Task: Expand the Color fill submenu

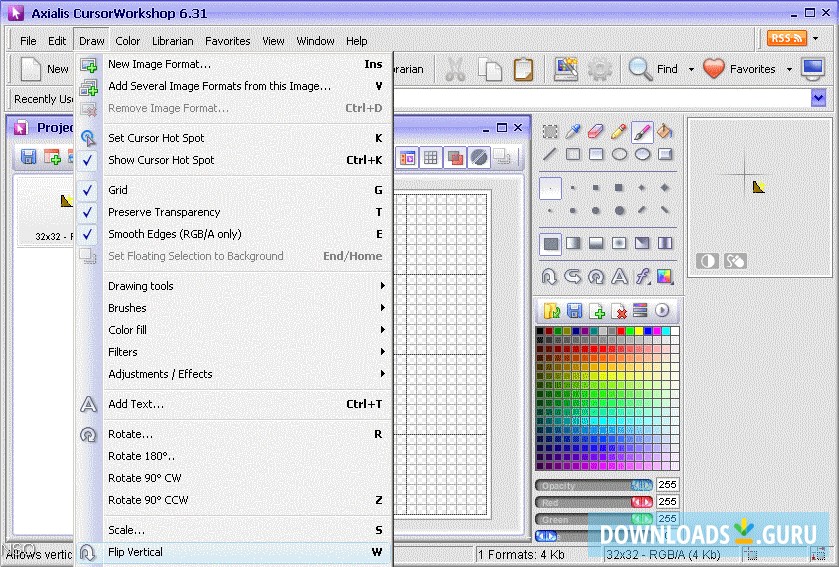Action: click(234, 330)
